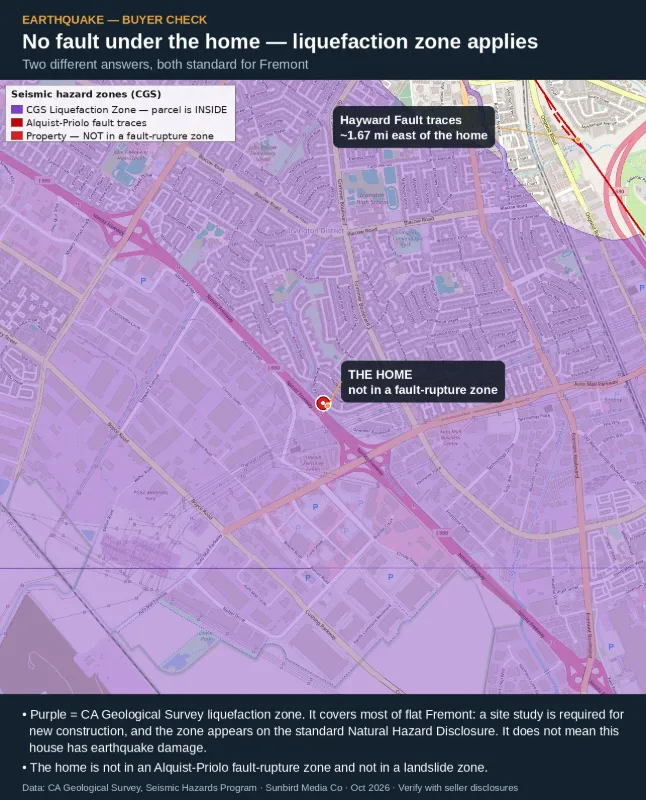Click the bullet beginning 'Purple = CA Geological Survey'
The image size is (646, 800).
(323, 731)
